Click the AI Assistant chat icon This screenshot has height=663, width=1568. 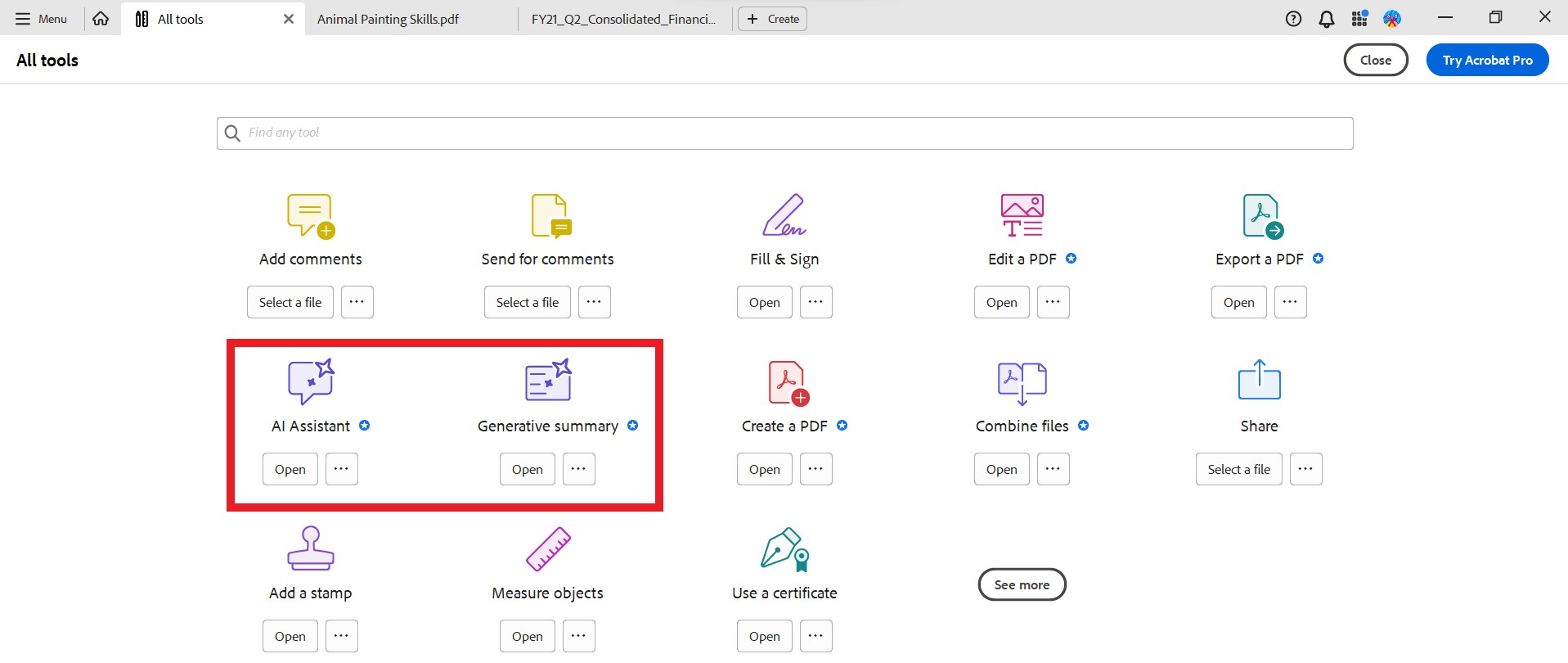point(311,381)
